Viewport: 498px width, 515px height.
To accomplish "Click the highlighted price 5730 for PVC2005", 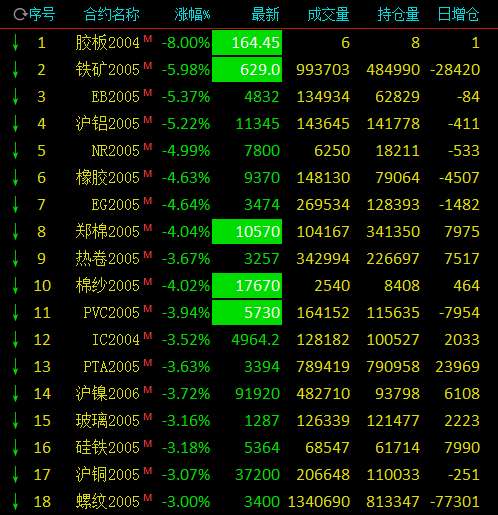I will pyautogui.click(x=247, y=313).
